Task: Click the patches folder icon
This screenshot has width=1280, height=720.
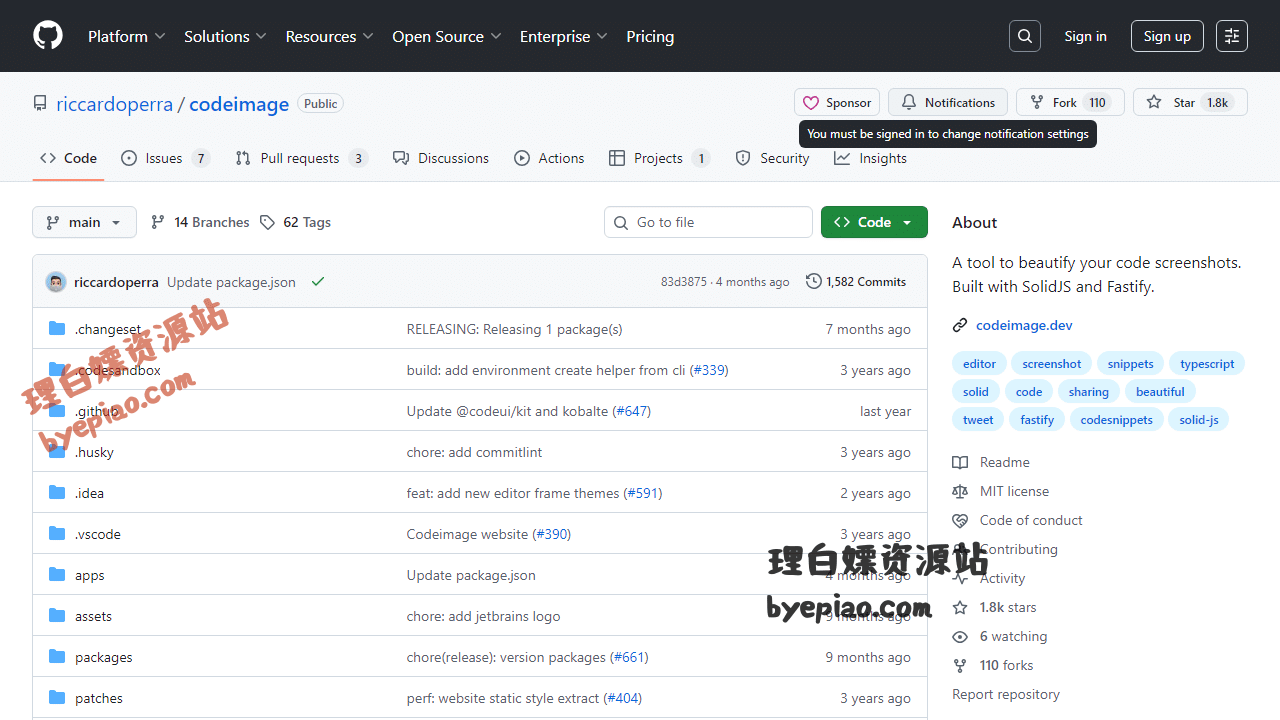Action: pos(57,698)
